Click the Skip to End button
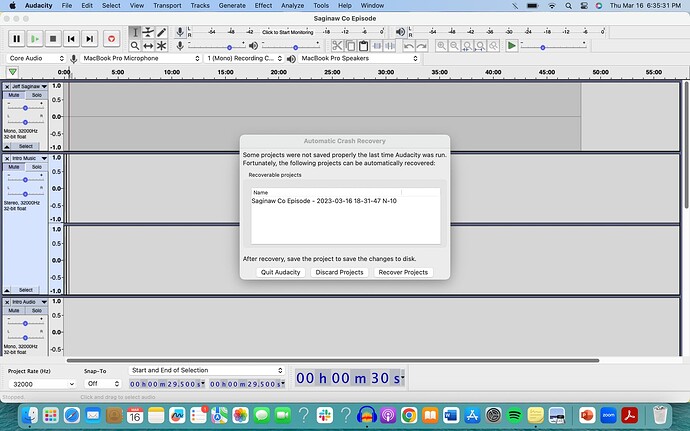Image resolution: width=690 pixels, height=431 pixels. coord(89,39)
